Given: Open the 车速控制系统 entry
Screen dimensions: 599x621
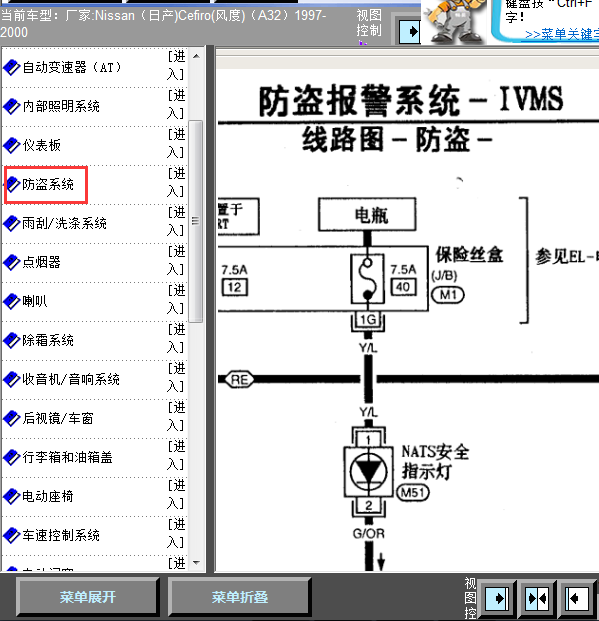Looking at the screenshot, I should [x=61, y=535].
